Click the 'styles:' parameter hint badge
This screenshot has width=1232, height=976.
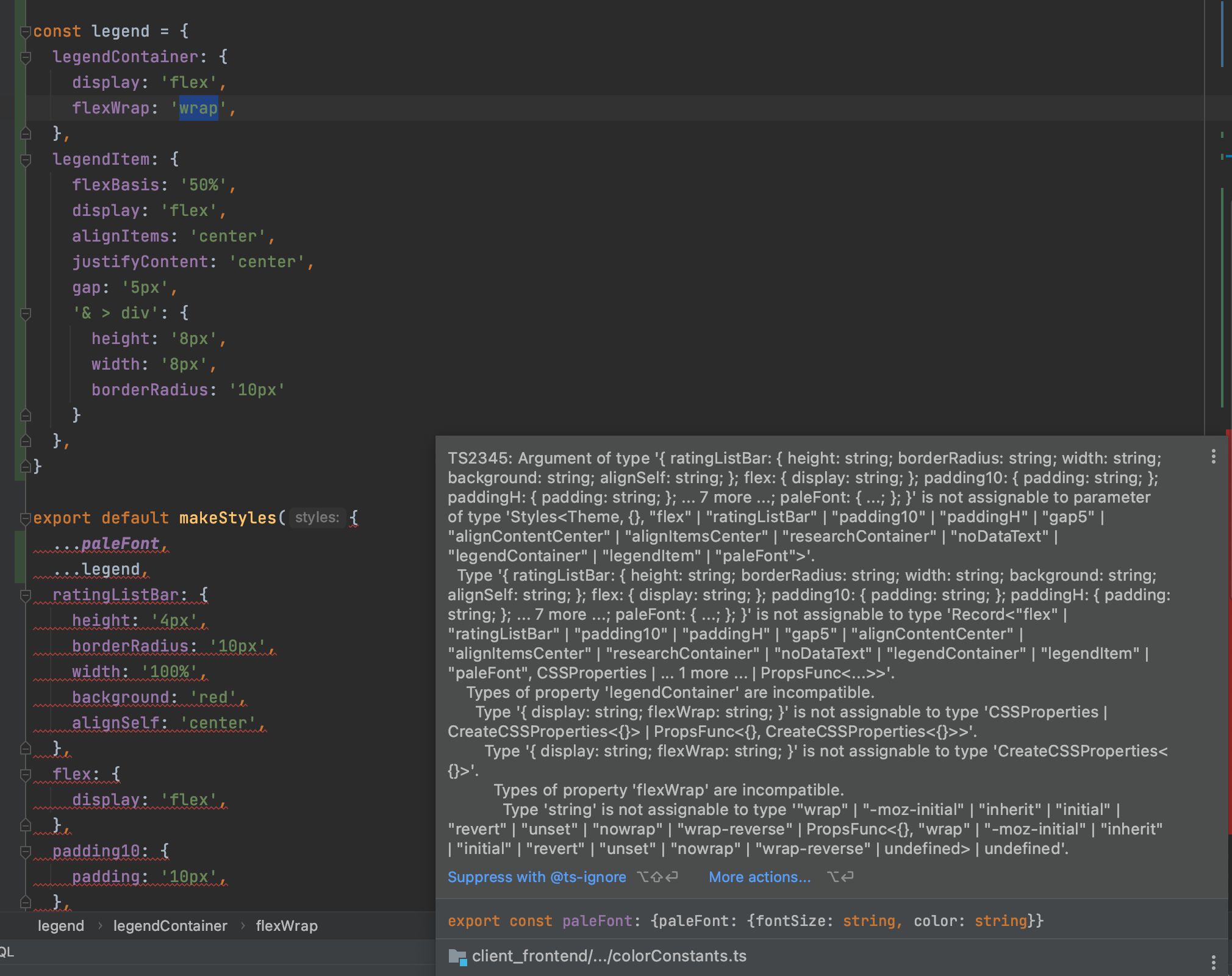click(x=317, y=517)
